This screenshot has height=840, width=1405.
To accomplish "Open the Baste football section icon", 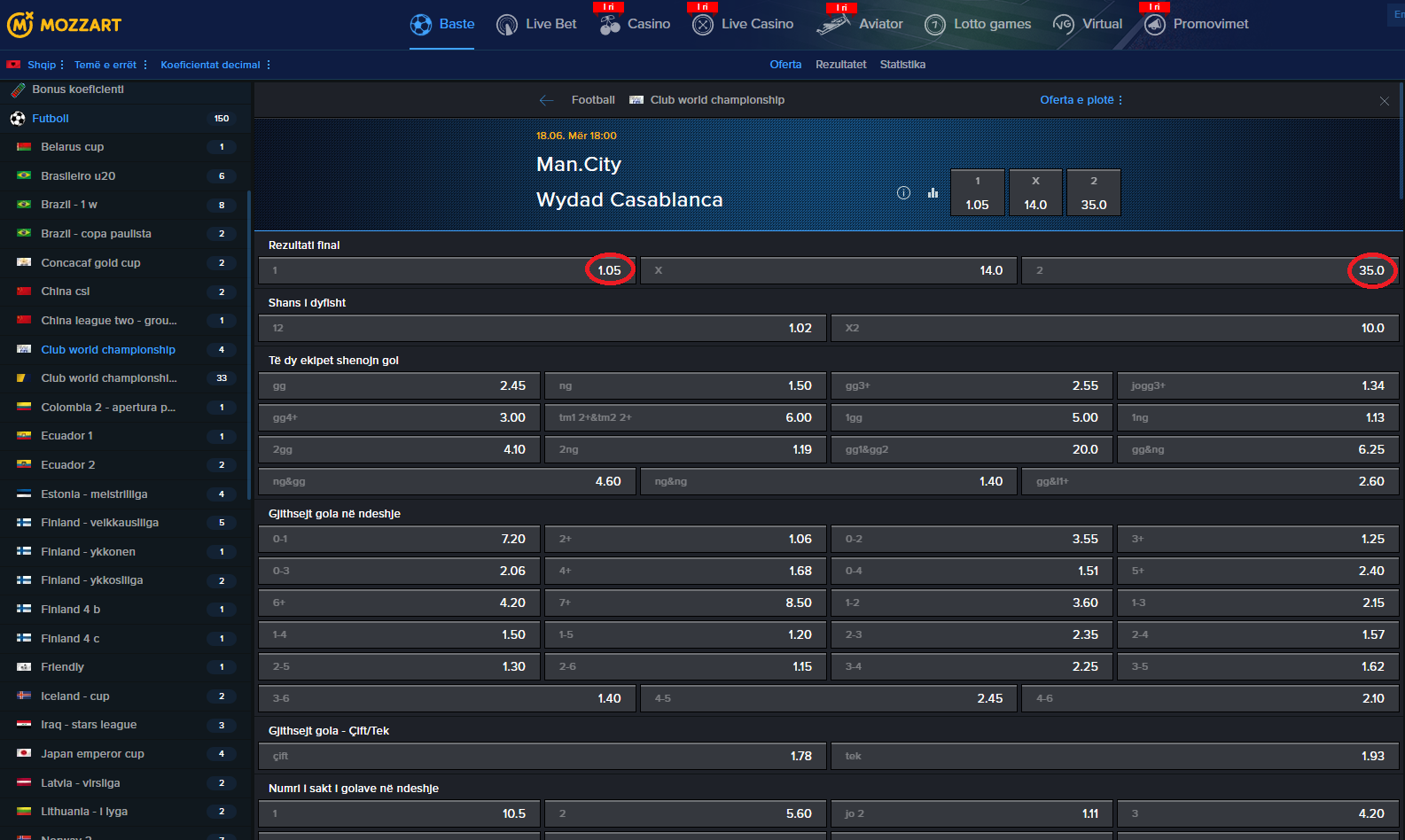I will click(x=420, y=25).
